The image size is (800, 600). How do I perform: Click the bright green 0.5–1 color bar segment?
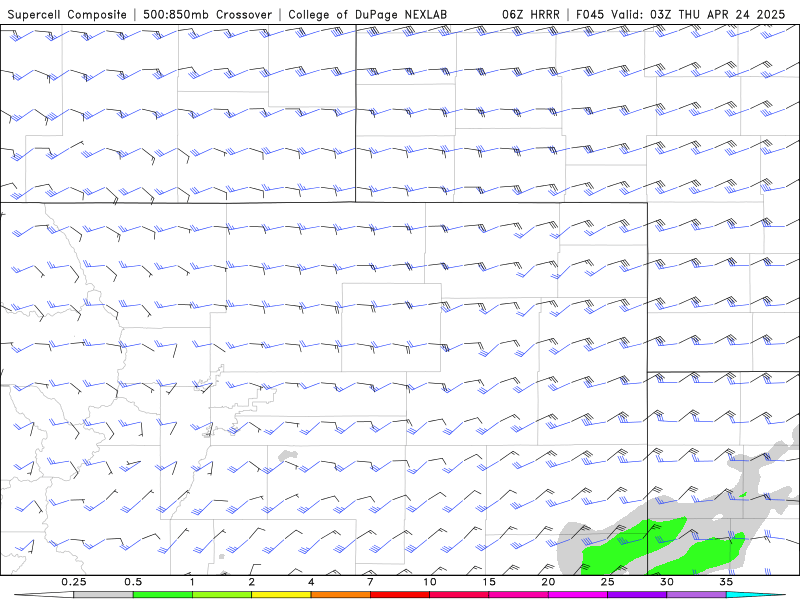163,595
